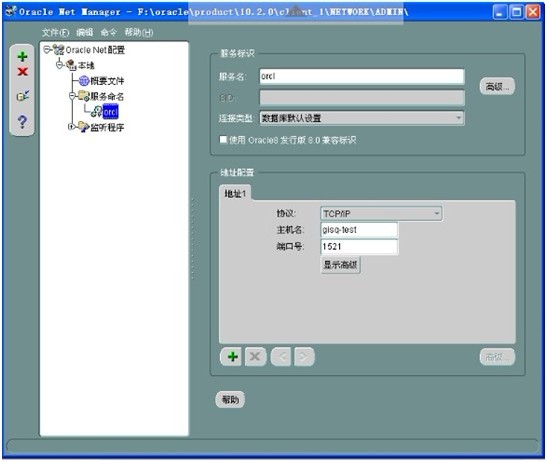Click the 主机名 input field

pos(359,230)
